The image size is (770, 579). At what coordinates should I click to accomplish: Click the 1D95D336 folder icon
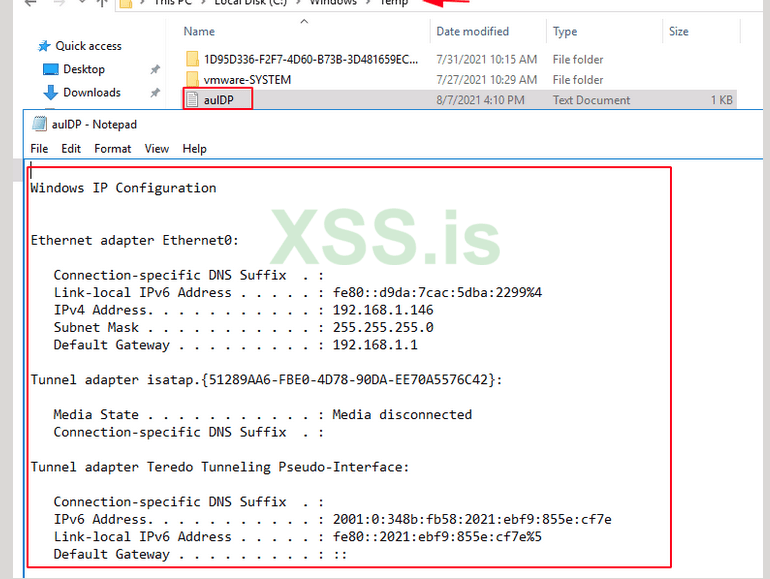tap(192, 59)
